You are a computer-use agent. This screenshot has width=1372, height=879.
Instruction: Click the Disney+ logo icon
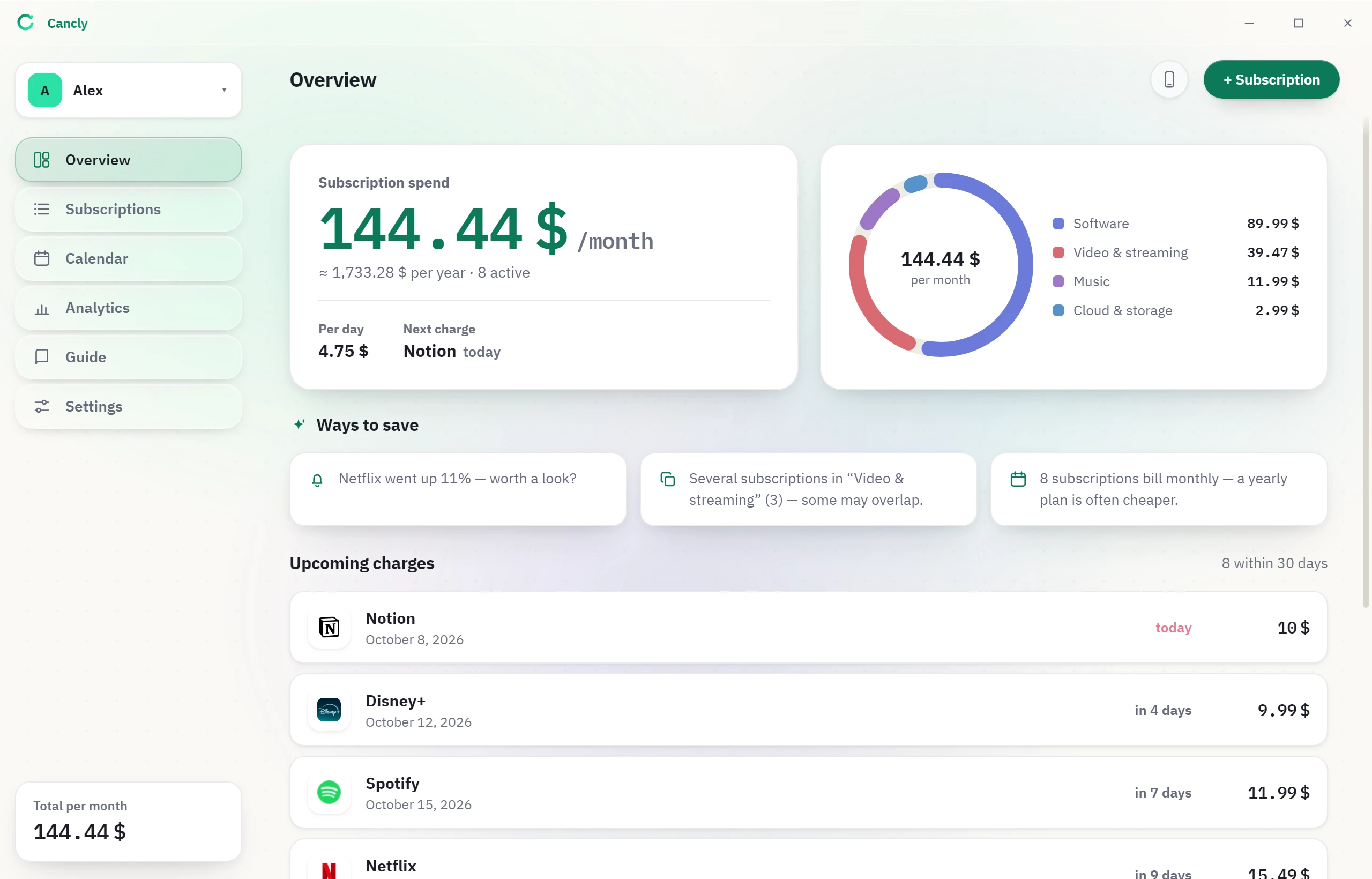(329, 710)
